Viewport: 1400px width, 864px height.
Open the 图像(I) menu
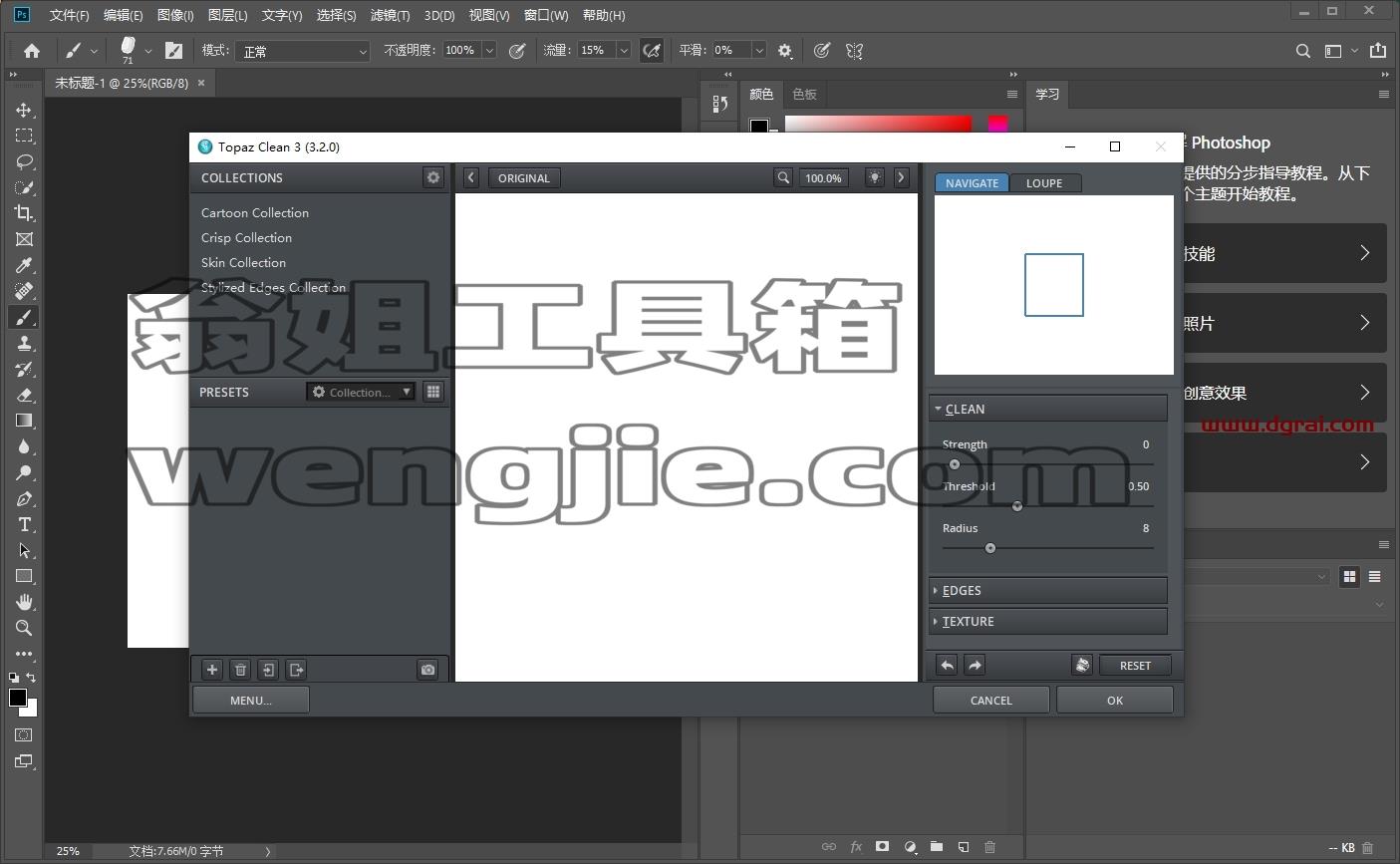[175, 15]
